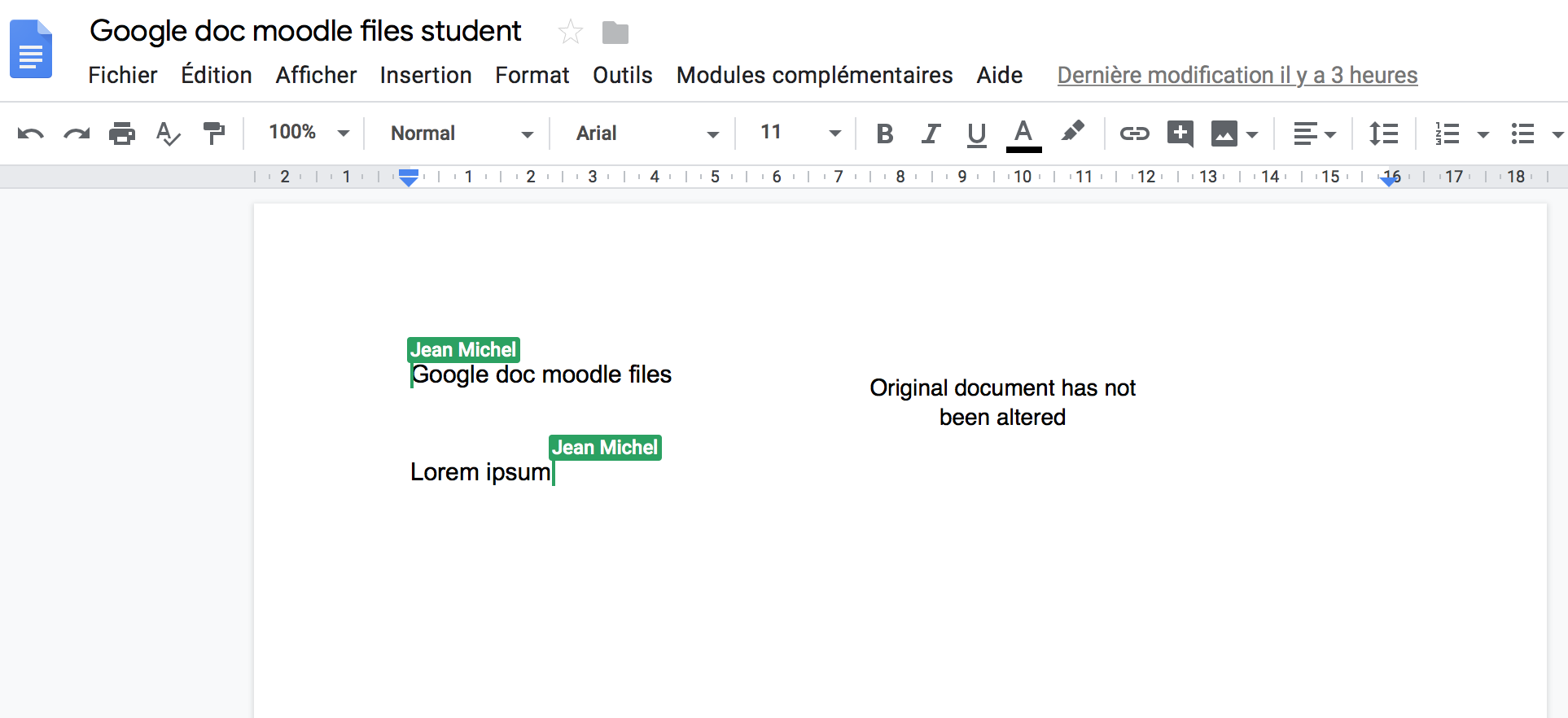Viewport: 1568px width, 718px height.
Task: Open the Fichier menu
Action: (123, 75)
